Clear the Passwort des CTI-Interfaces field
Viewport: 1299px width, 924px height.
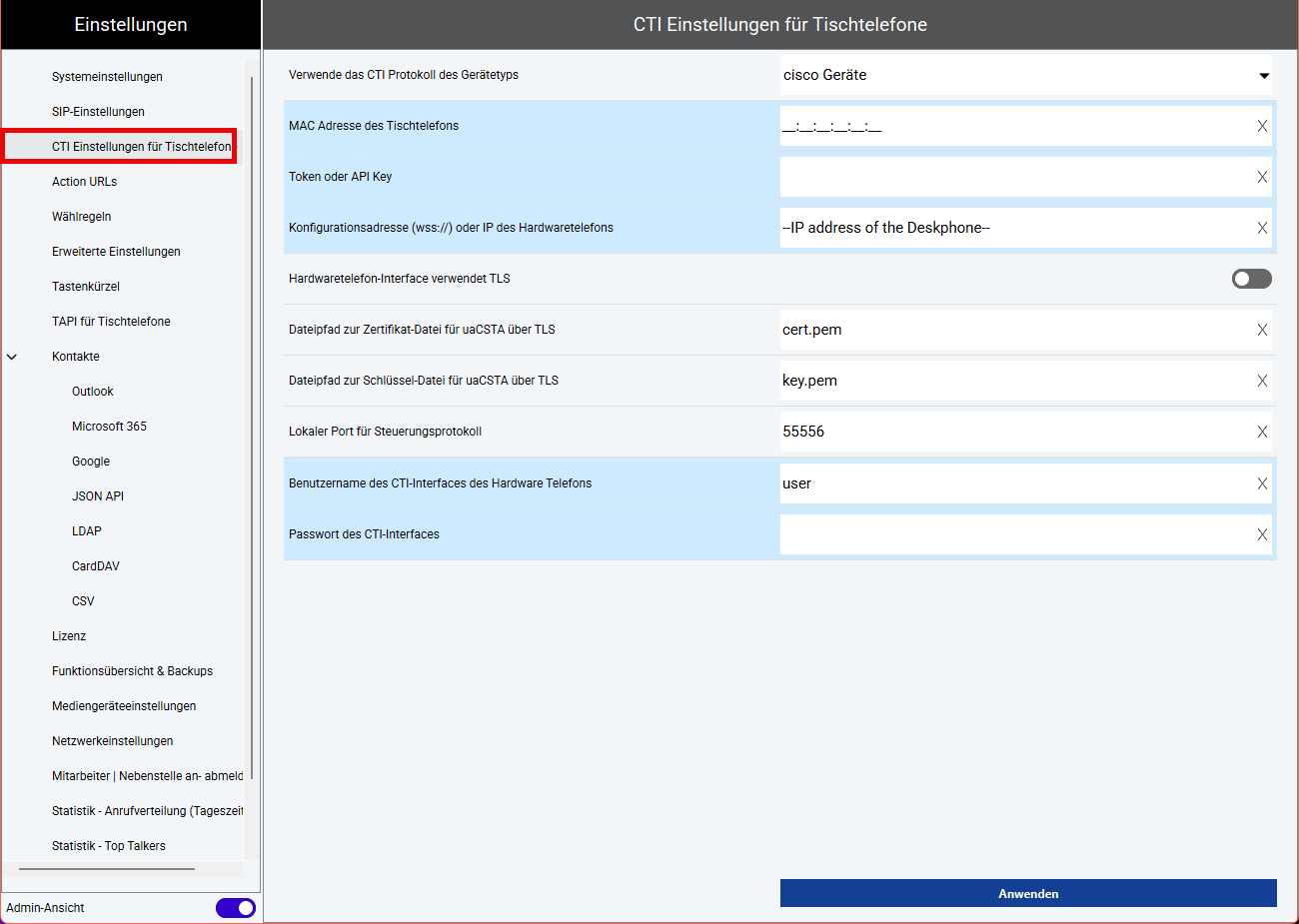pos(1262,534)
